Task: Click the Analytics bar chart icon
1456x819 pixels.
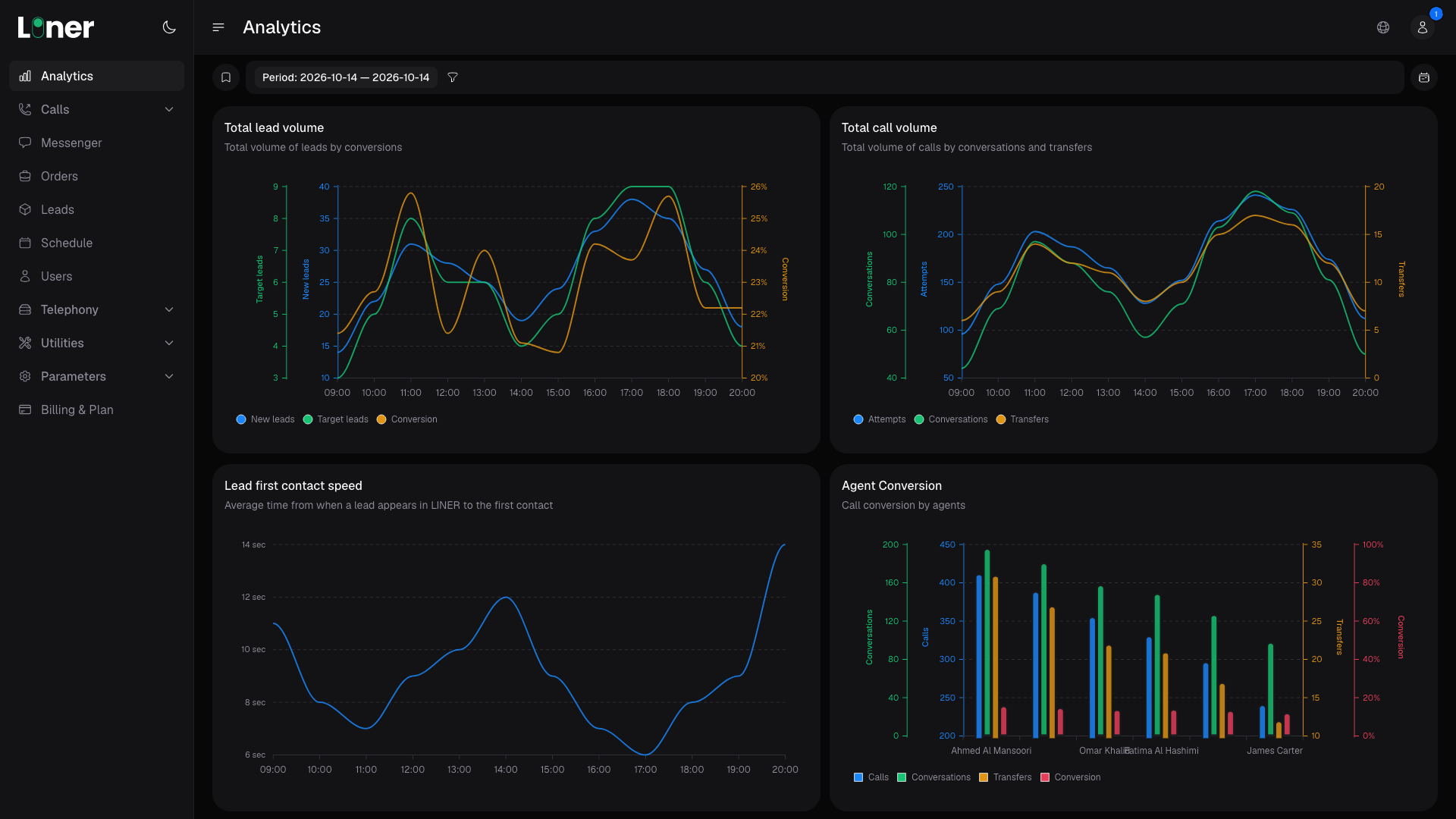Action: click(x=25, y=76)
